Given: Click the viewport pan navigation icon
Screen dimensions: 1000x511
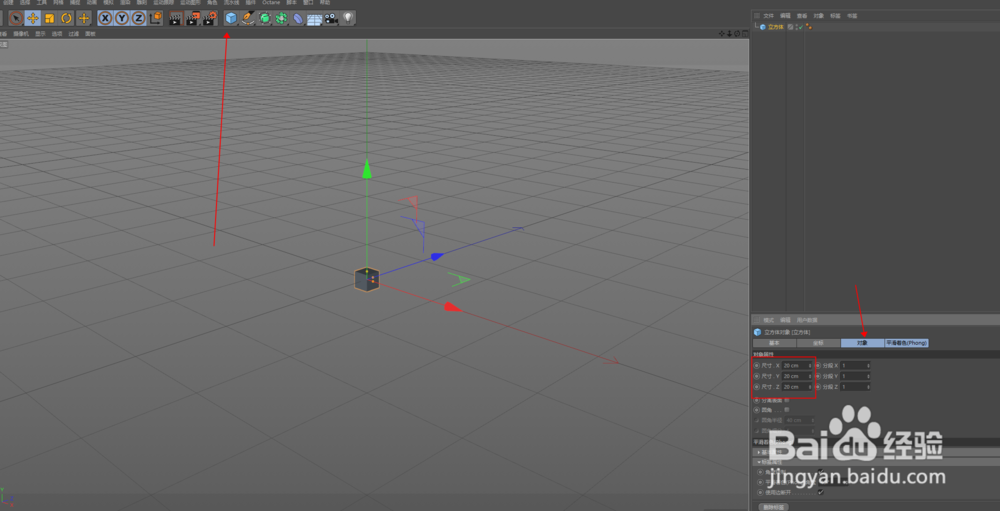Looking at the screenshot, I should (722, 33).
